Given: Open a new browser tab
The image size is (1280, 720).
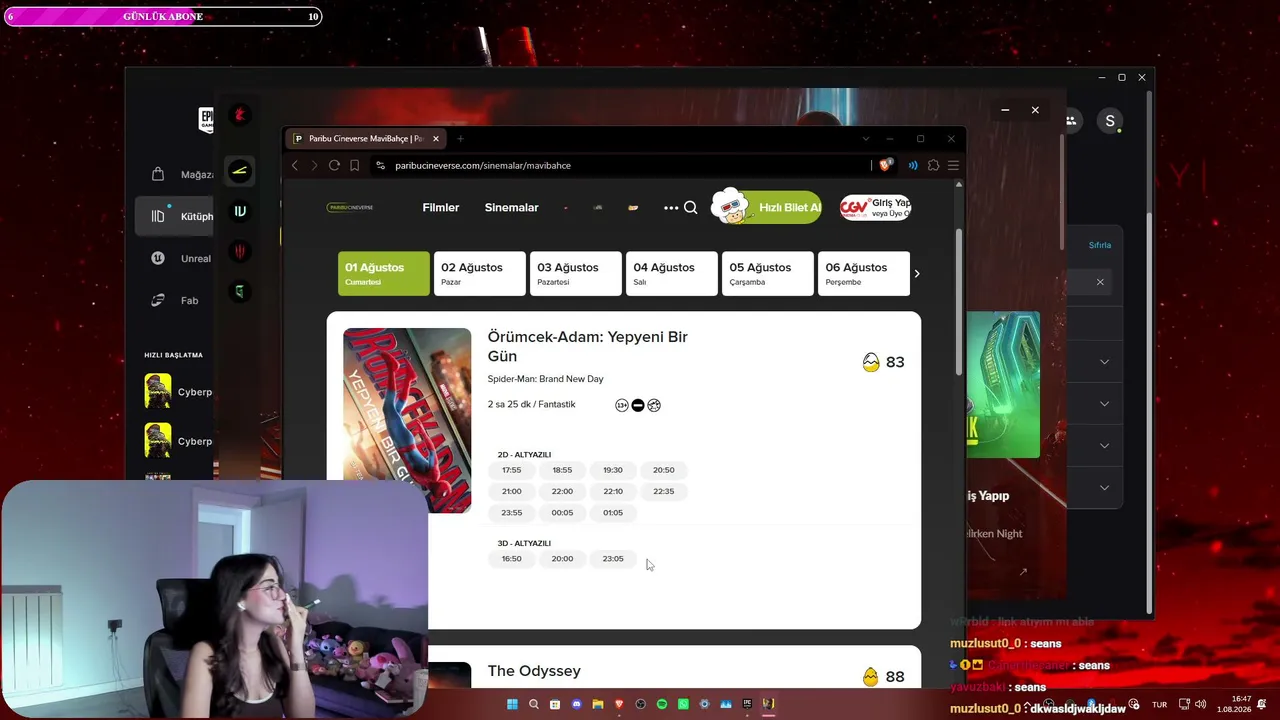Looking at the screenshot, I should pos(460,138).
